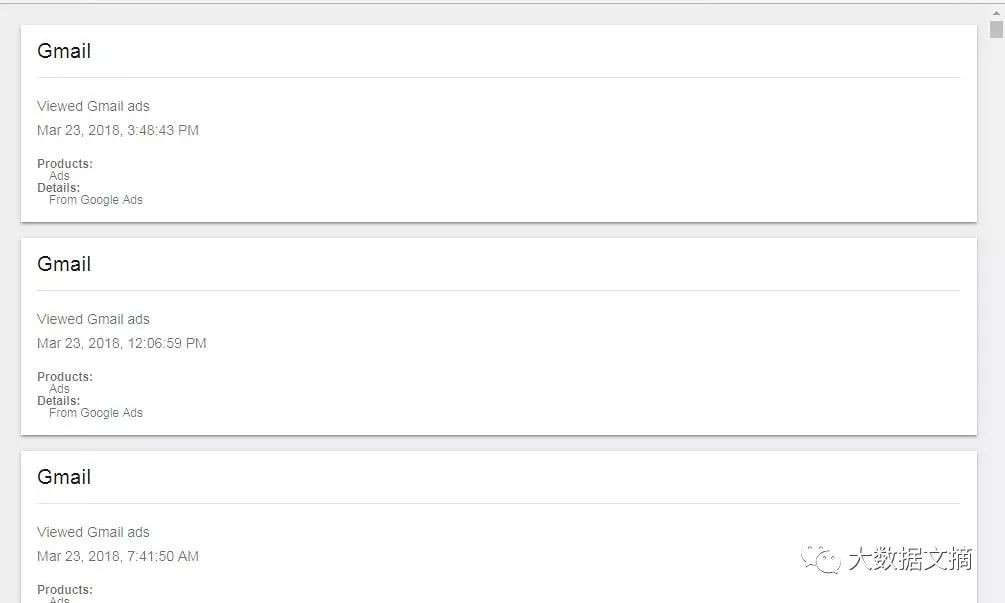Click the Products label in third card
Viewport: 1005px width, 603px height.
tap(65, 589)
